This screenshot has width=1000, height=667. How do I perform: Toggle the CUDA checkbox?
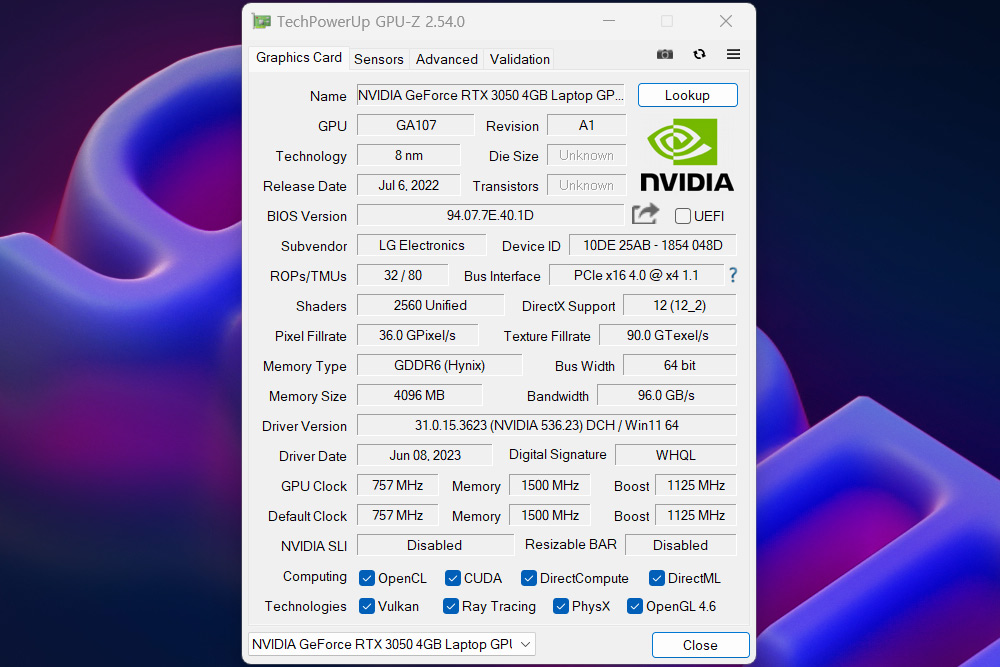point(453,578)
